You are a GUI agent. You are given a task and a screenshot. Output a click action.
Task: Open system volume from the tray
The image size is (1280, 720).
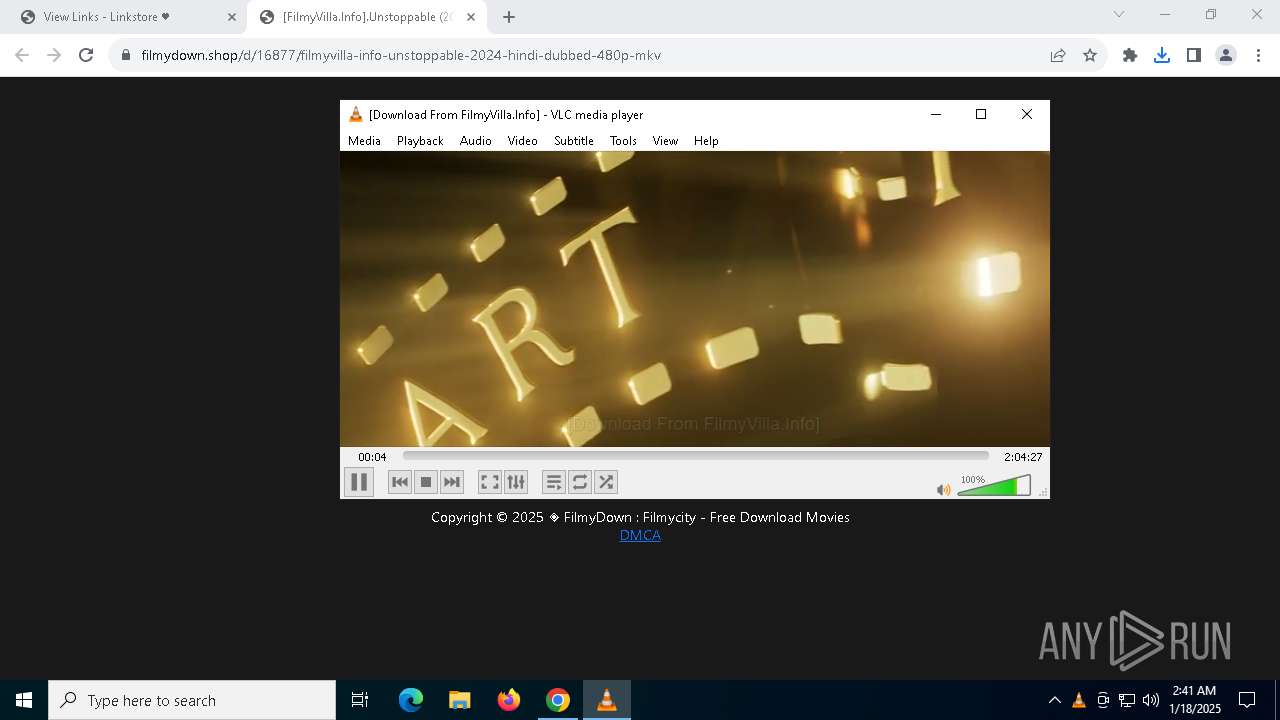[1151, 700]
